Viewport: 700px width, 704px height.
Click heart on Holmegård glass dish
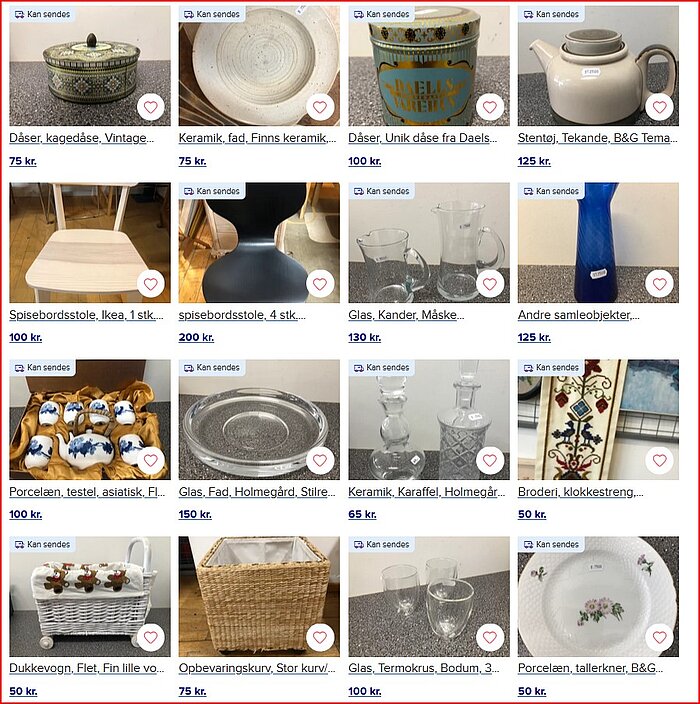click(x=320, y=460)
